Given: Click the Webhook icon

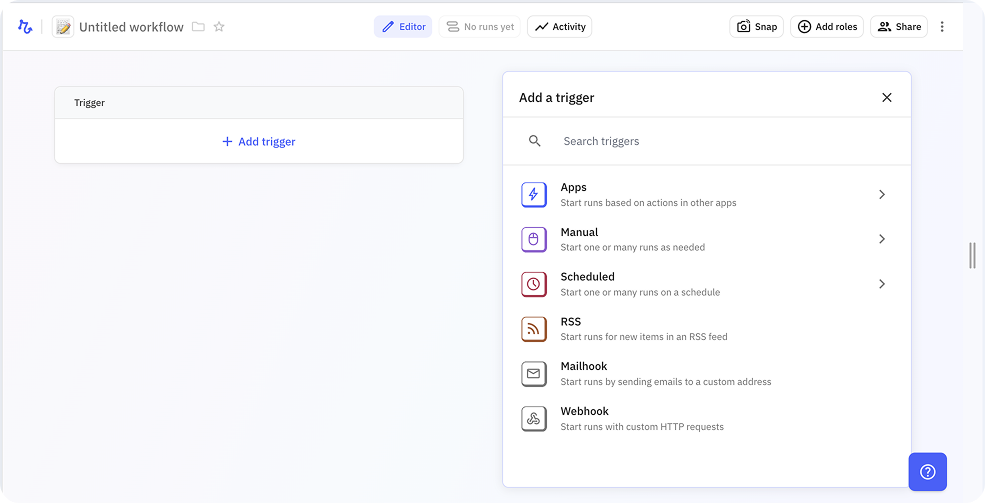Looking at the screenshot, I should (533, 419).
